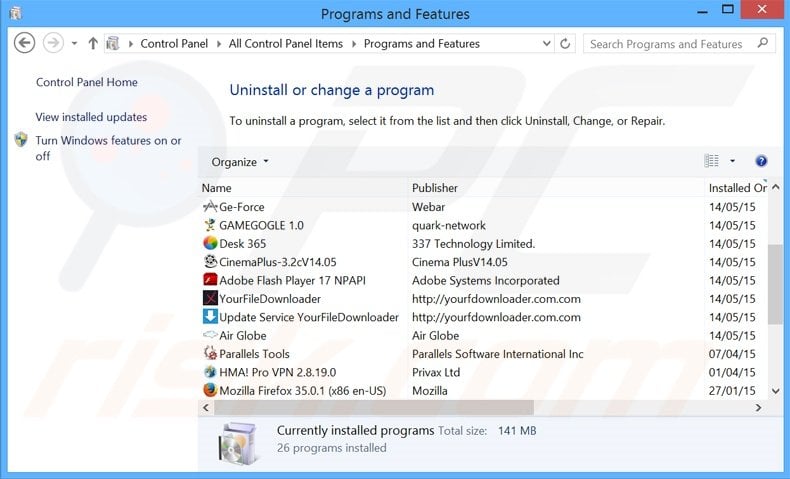Focus the Search Programs and Features box
This screenshot has width=790, height=479.
pos(679,44)
